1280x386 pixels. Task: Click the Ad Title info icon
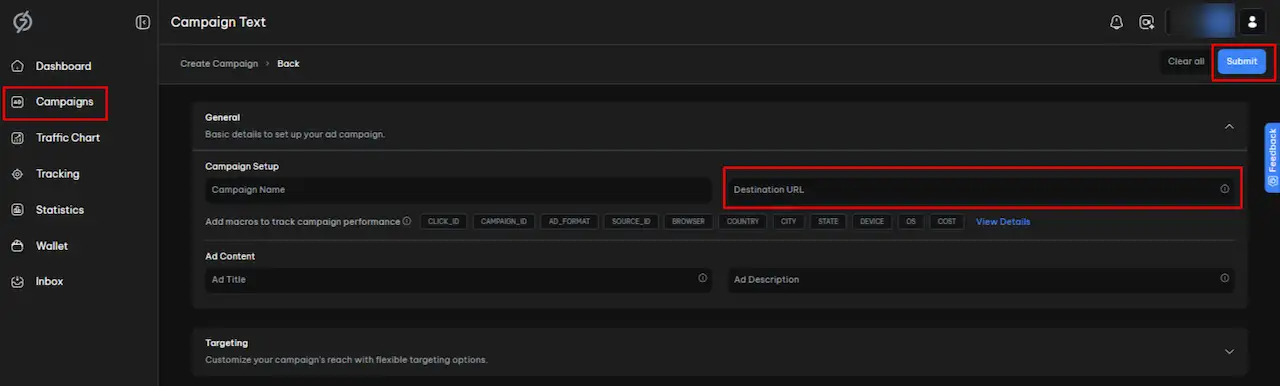click(x=702, y=279)
